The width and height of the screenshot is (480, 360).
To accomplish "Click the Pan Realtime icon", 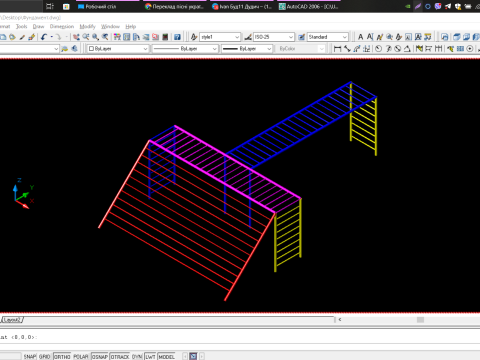I will tap(76, 37).
